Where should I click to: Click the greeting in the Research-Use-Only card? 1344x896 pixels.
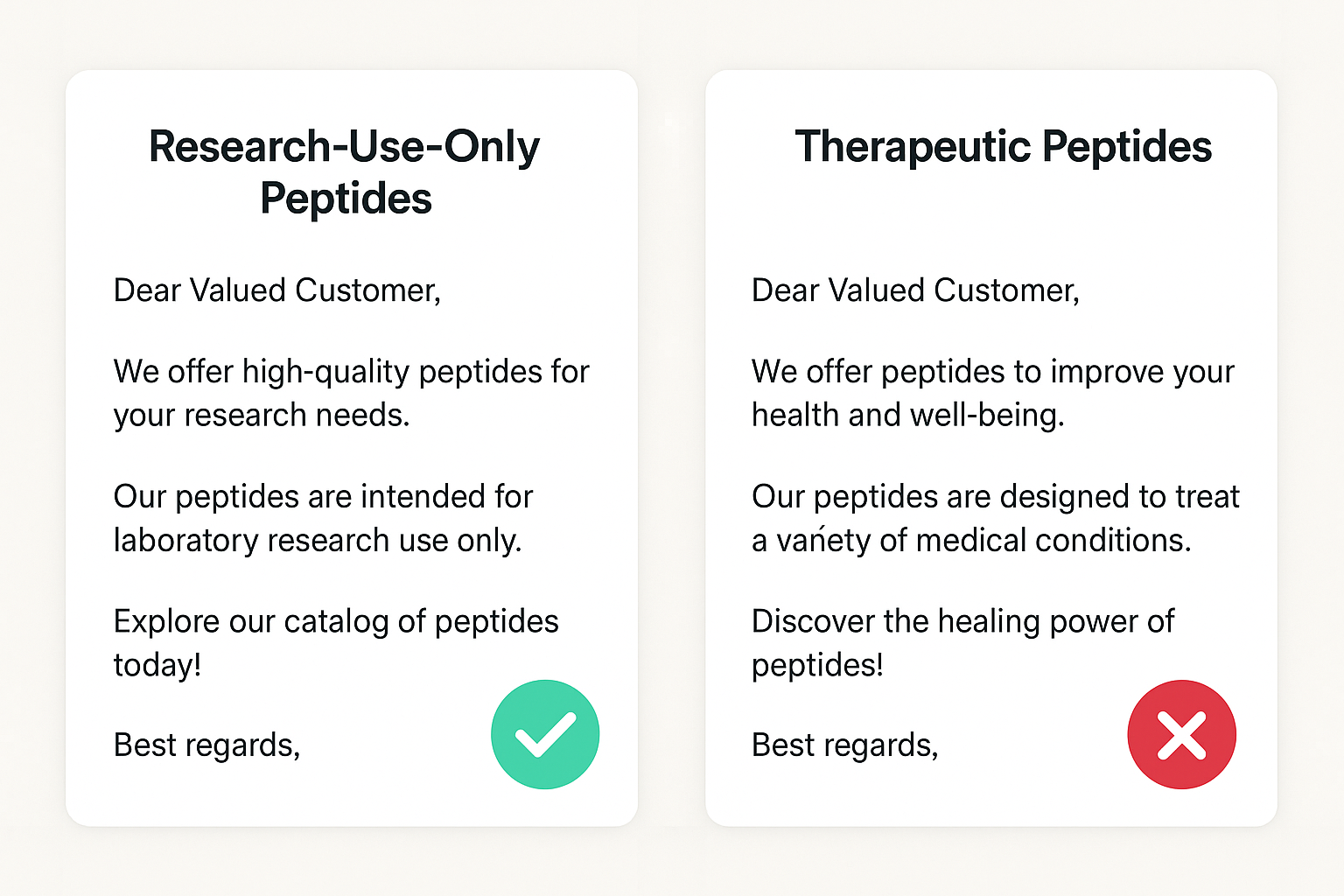click(x=276, y=290)
